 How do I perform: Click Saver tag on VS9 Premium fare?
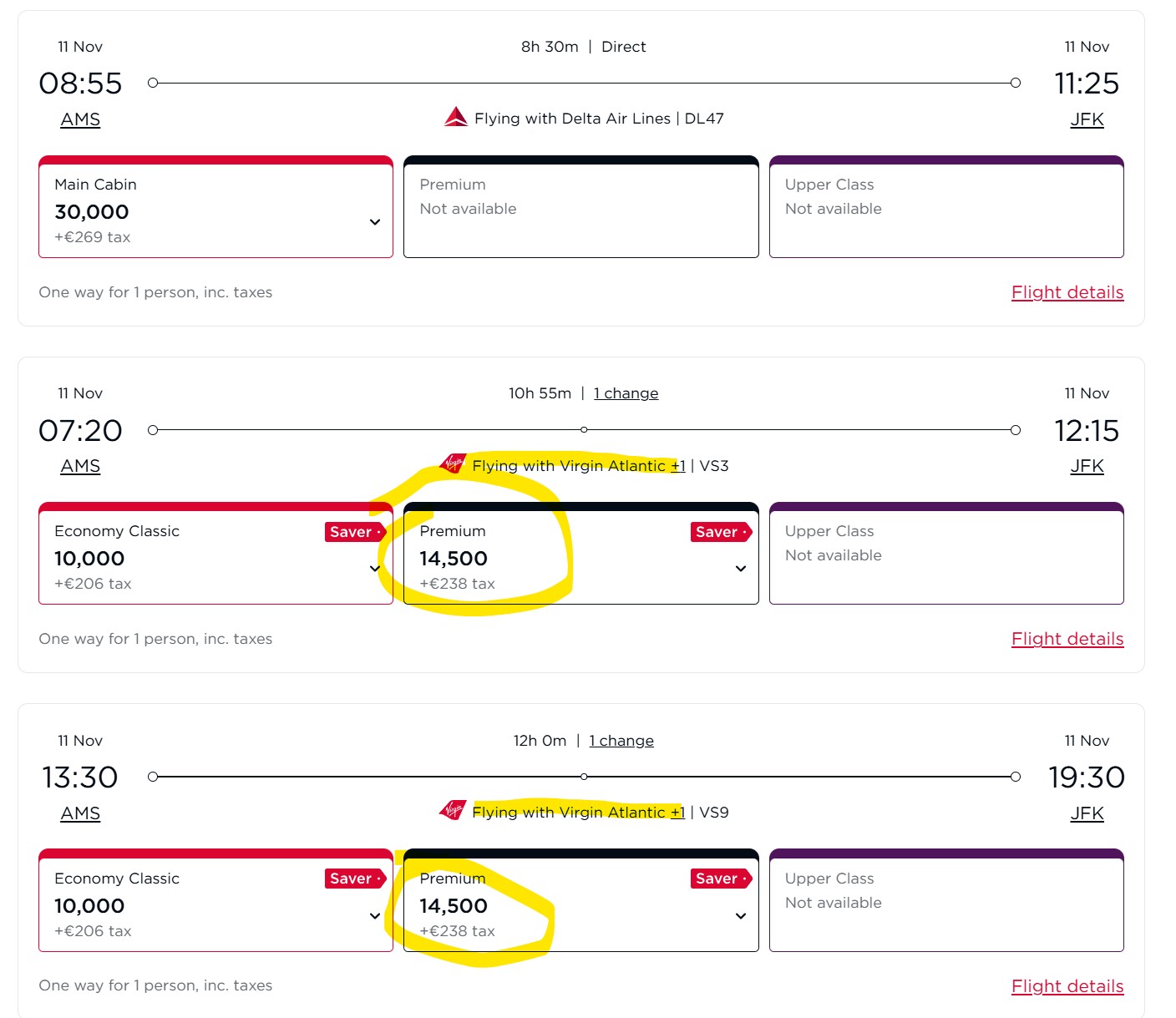[x=720, y=879]
